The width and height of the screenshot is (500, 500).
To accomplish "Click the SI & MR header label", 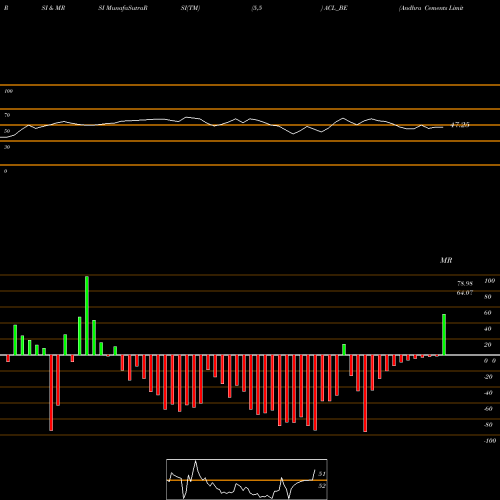I will click(53, 8).
